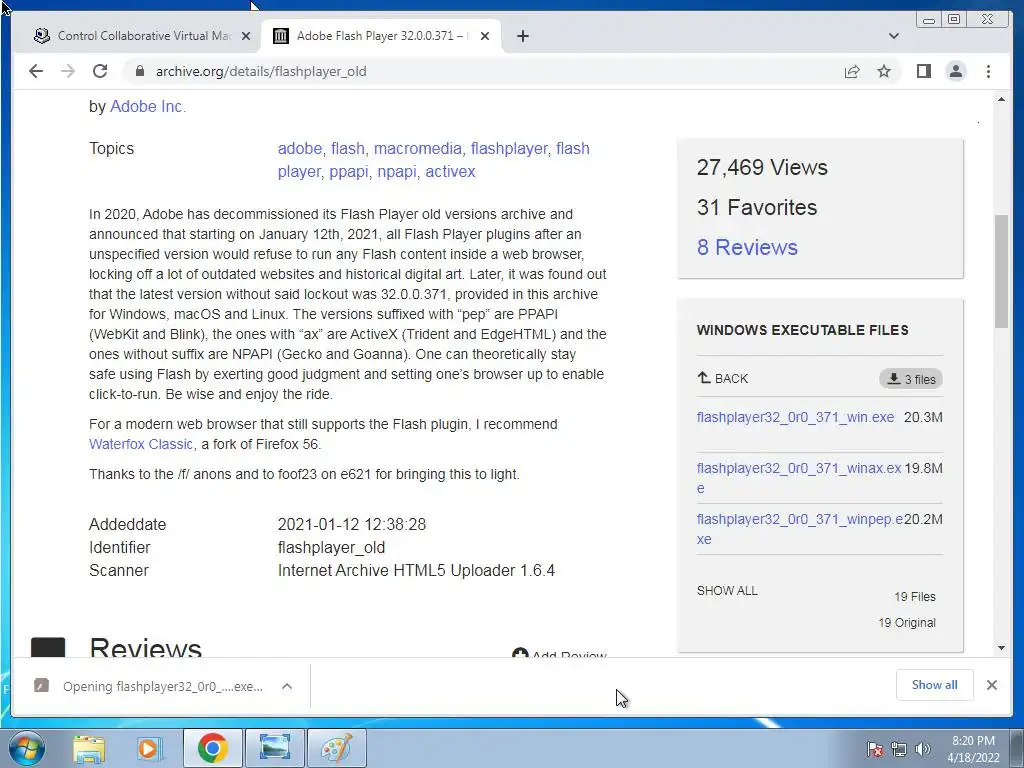Go back to the previous page

(x=36, y=71)
